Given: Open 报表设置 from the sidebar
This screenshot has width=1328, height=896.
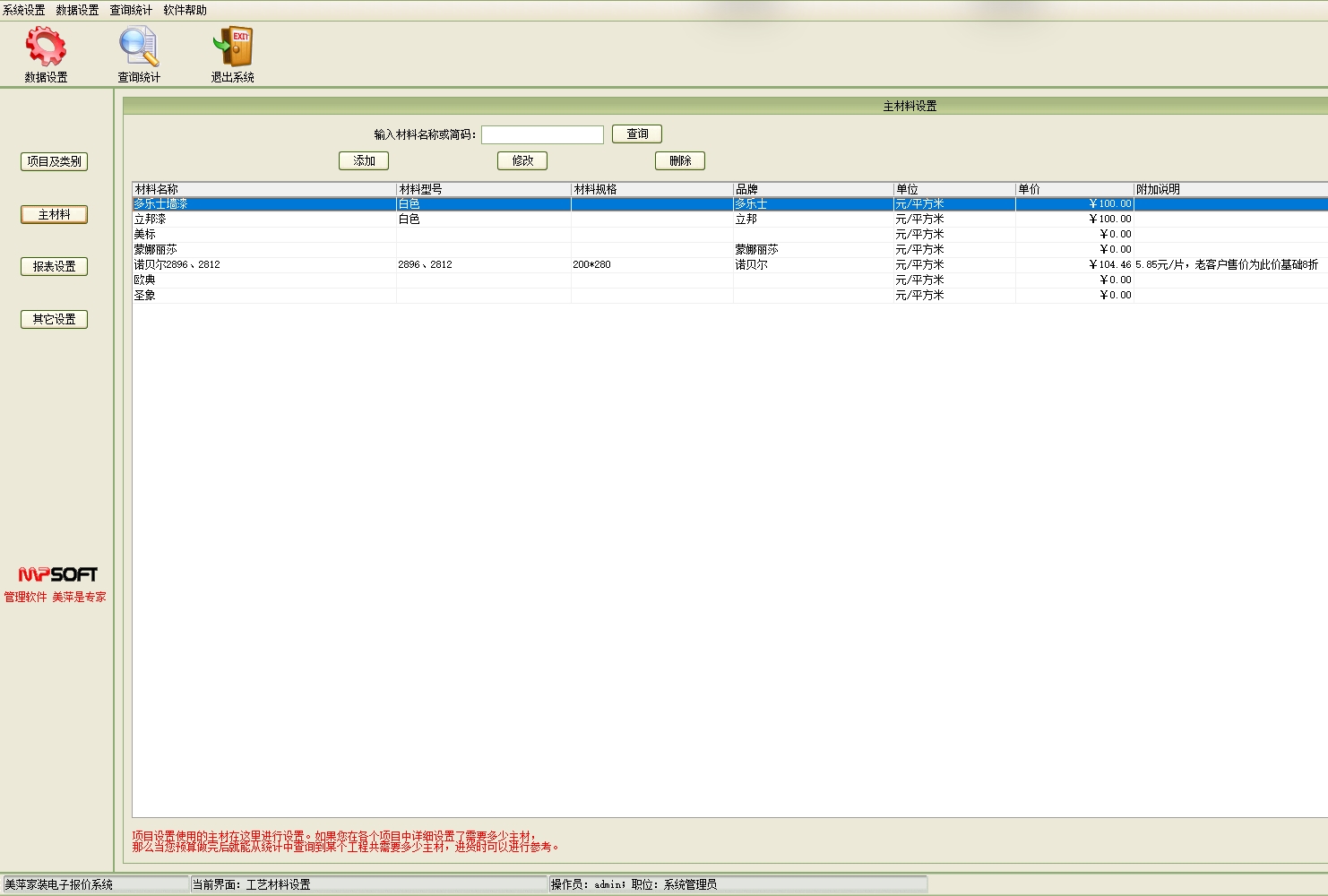Looking at the screenshot, I should click(x=54, y=266).
